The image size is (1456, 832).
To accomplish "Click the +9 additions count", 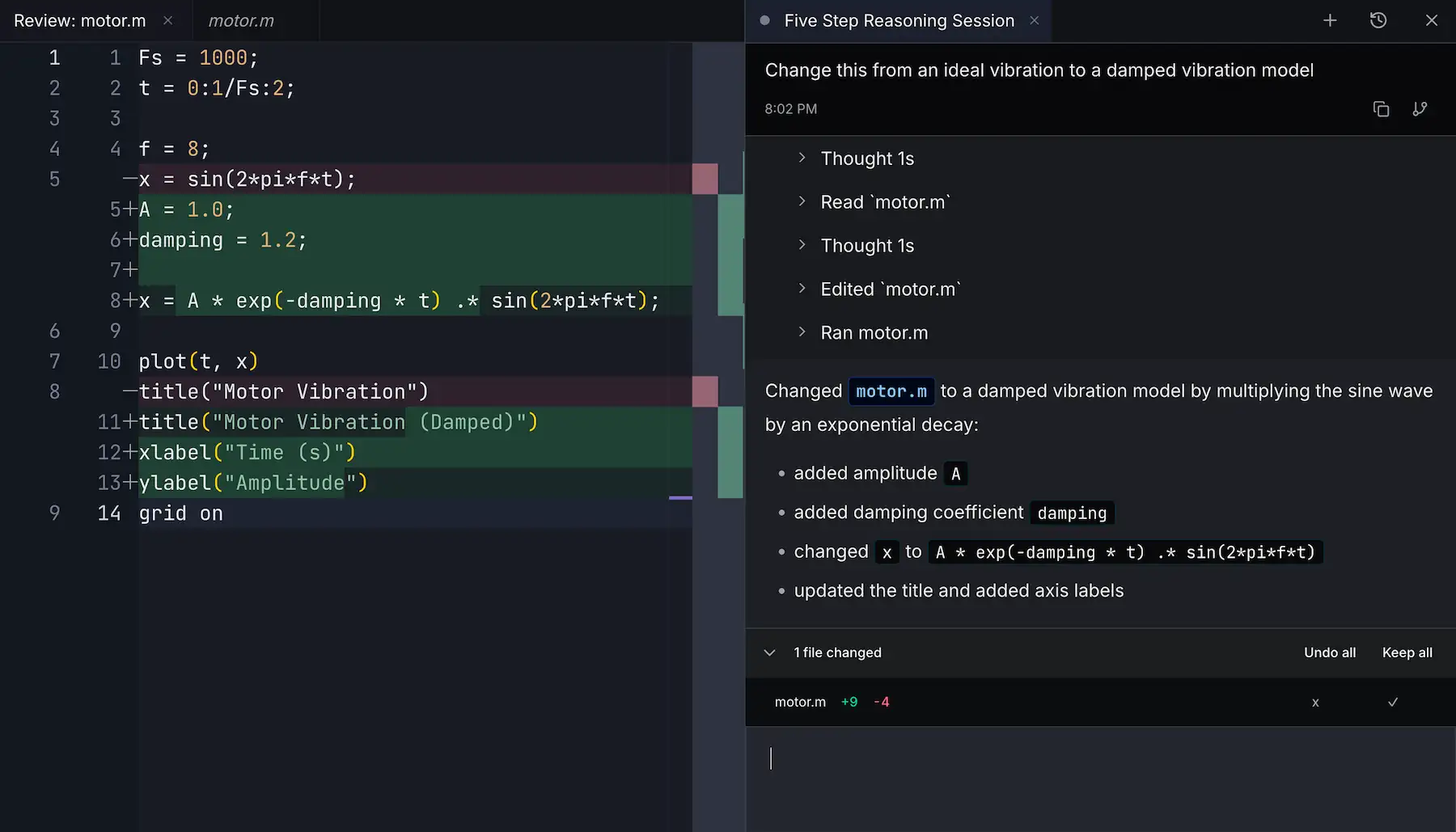I will (849, 702).
